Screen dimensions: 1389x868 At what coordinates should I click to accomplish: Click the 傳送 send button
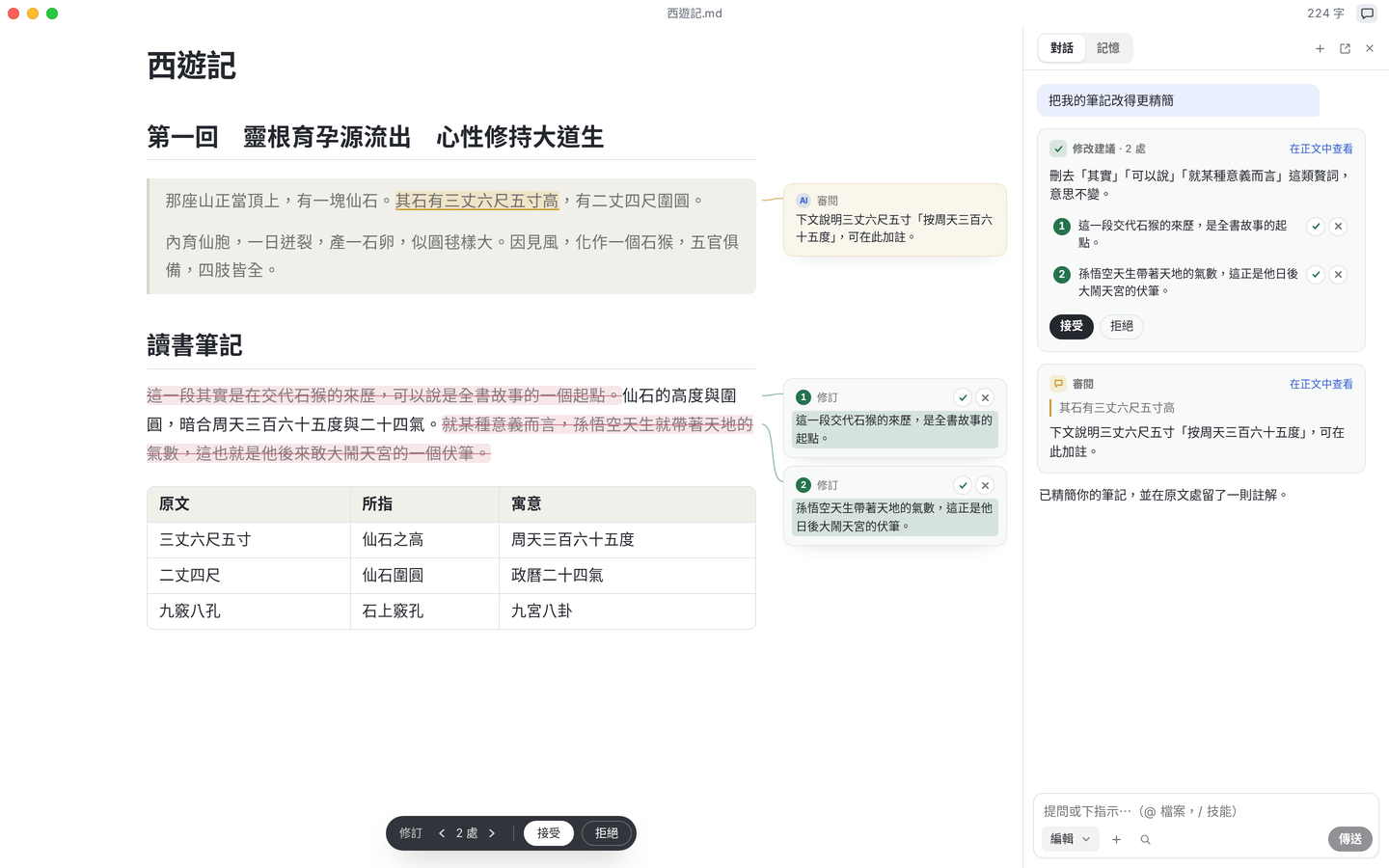tap(1350, 839)
